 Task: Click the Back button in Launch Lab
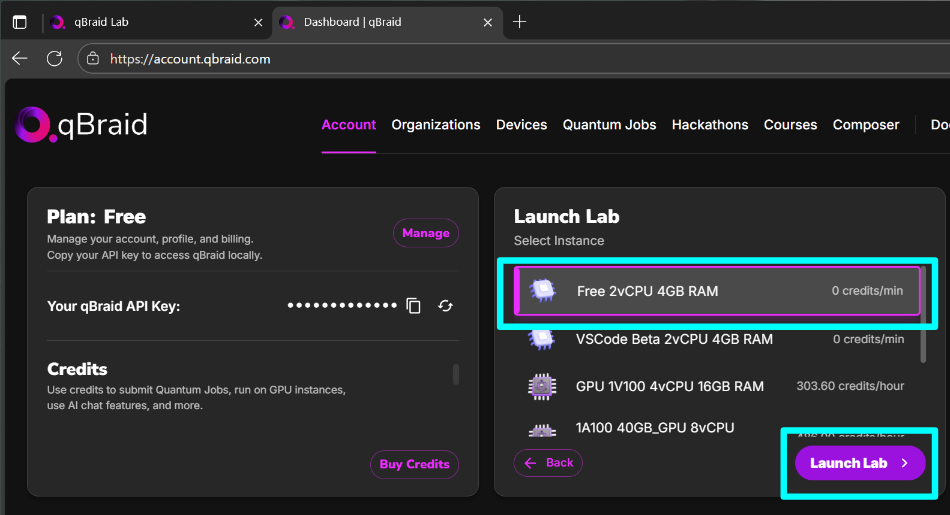[x=548, y=463]
